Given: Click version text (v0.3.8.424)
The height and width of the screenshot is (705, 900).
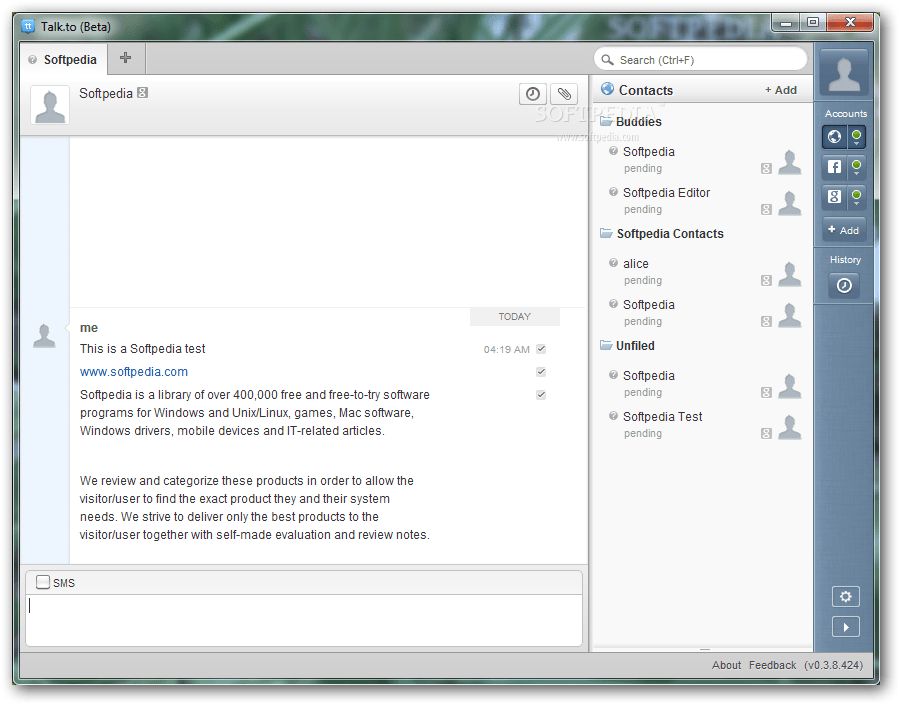Looking at the screenshot, I should [x=833, y=665].
